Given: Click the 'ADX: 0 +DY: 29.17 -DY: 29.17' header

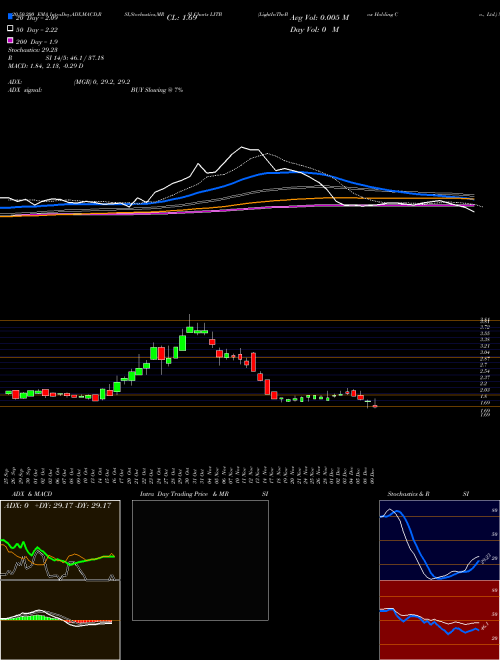Looking at the screenshot, I should pos(58,506).
